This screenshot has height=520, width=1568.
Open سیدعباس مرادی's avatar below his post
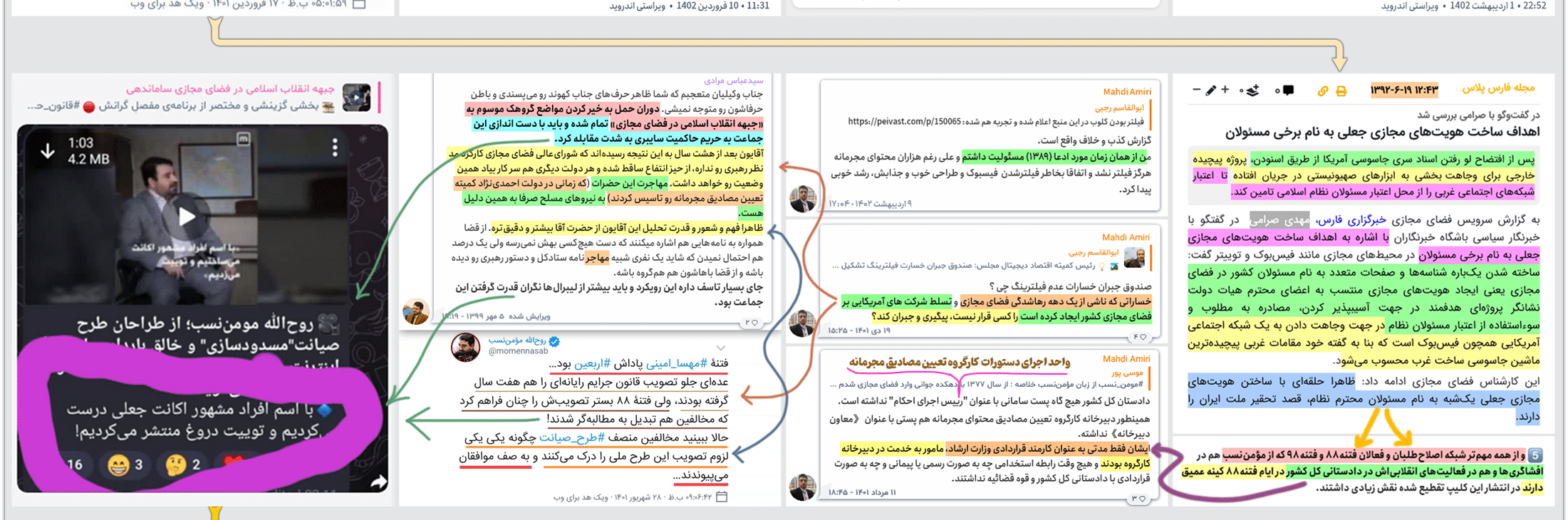coord(416,311)
